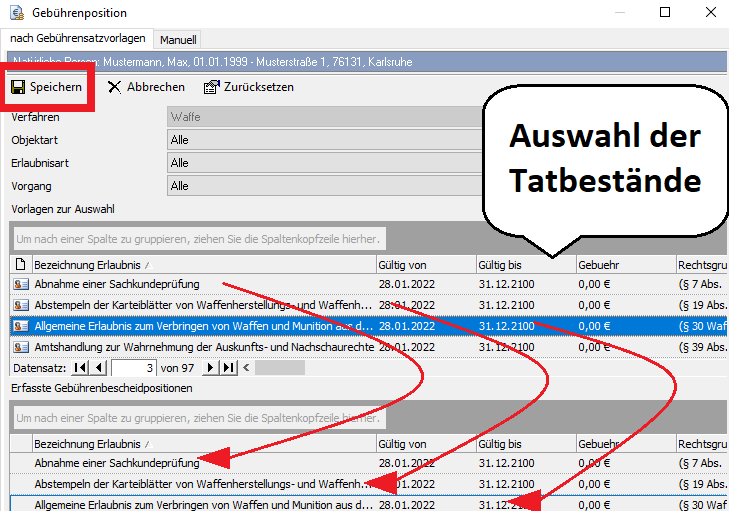Viewport: 729px width, 511px height.
Task: Select the nach Gebührensatzvorlagen tab
Action: [x=77, y=38]
